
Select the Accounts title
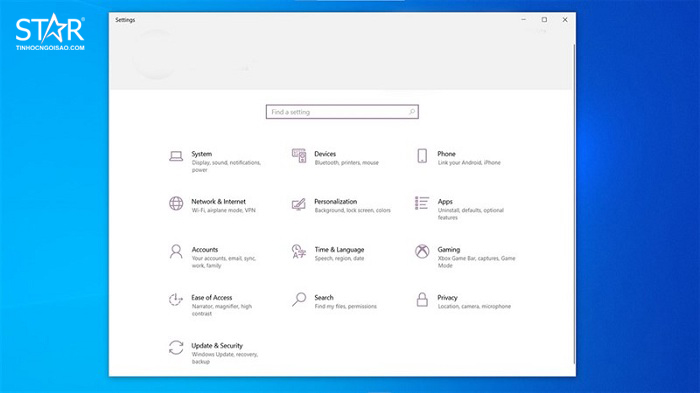(x=205, y=250)
